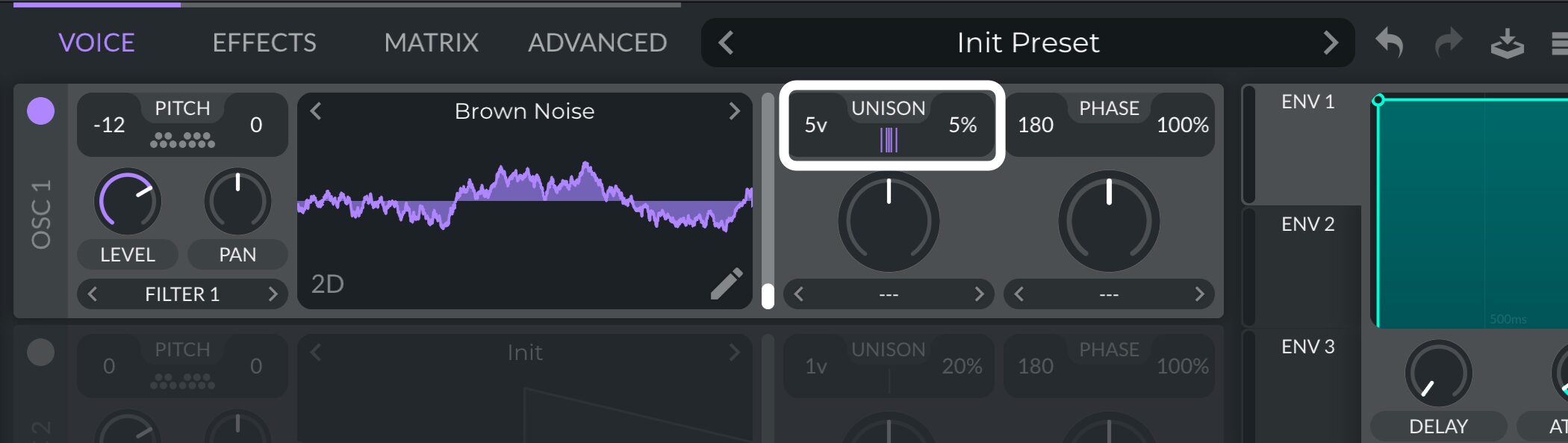Select the next preset arrow
The height and width of the screenshot is (443, 1568).
[x=1330, y=43]
